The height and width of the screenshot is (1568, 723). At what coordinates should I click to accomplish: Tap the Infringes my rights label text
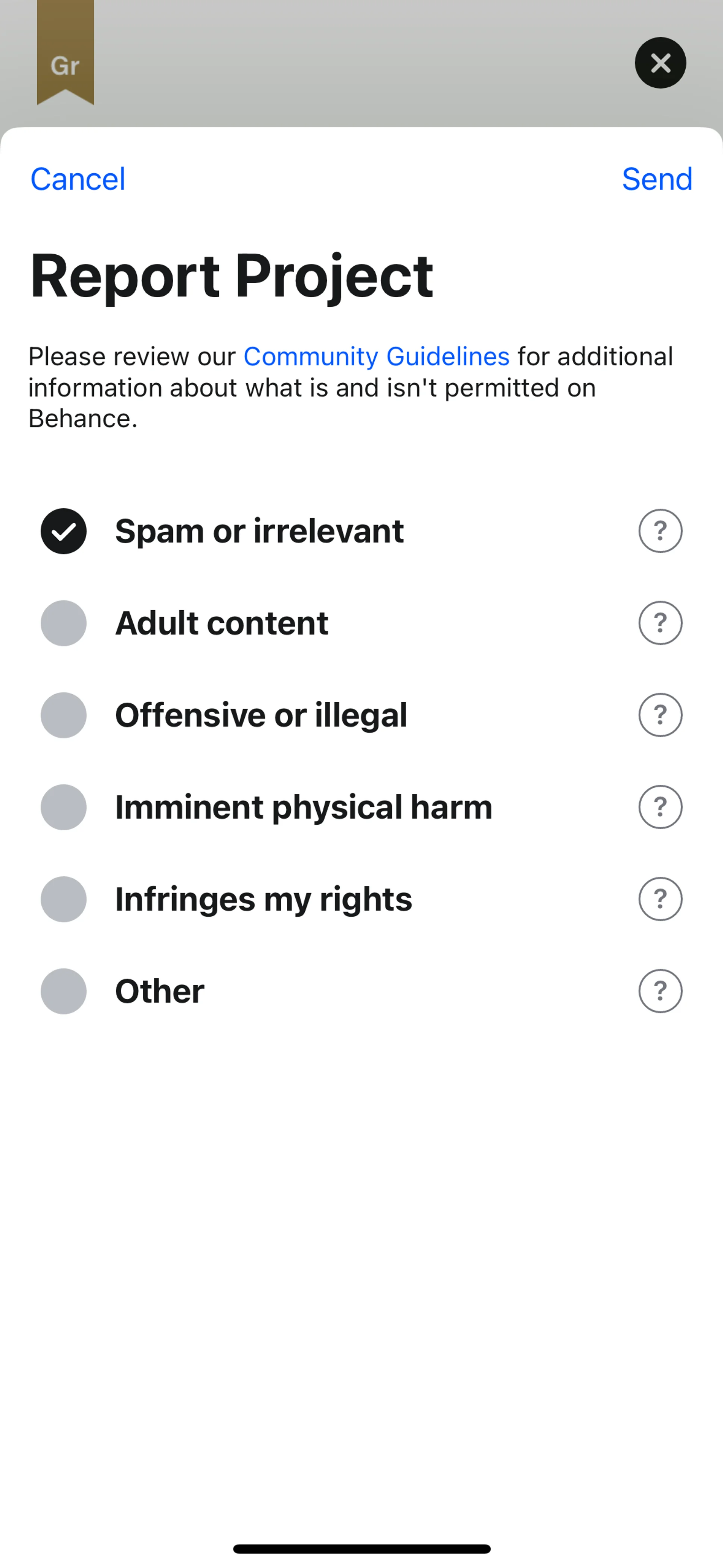[x=264, y=899]
